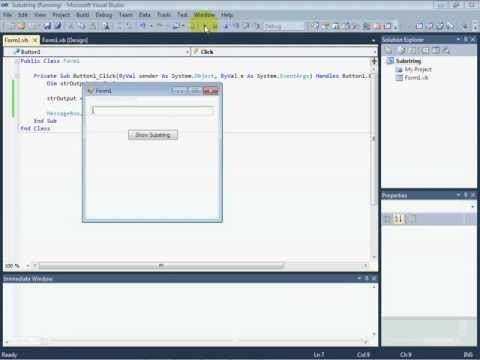Open the Immediate Window position dropdown
Viewport: 480px width, 360px height.
coord(359,278)
